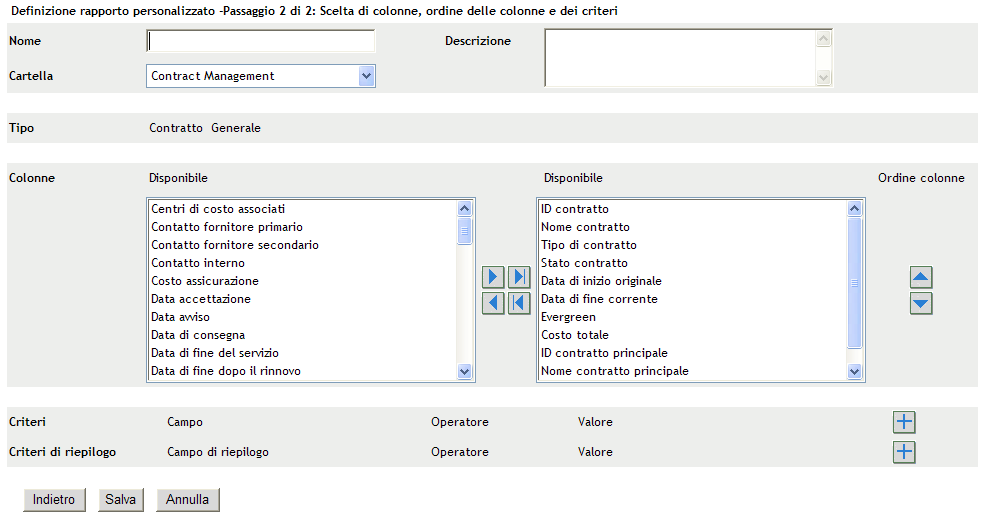
Task: Focus the Nome text field
Action: [x=261, y=42]
